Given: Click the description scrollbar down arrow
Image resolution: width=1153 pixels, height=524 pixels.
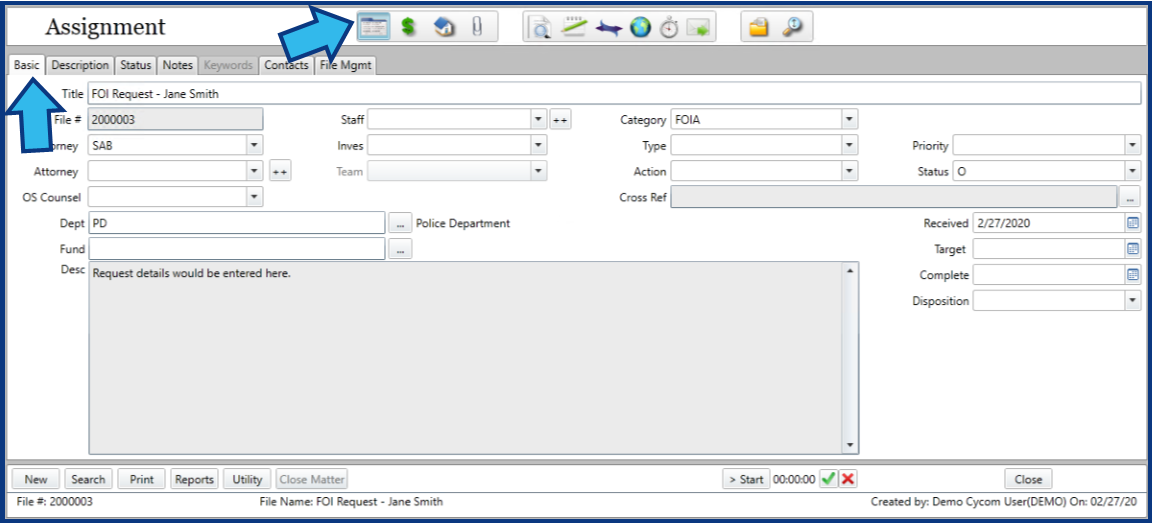Looking at the screenshot, I should 851,445.
